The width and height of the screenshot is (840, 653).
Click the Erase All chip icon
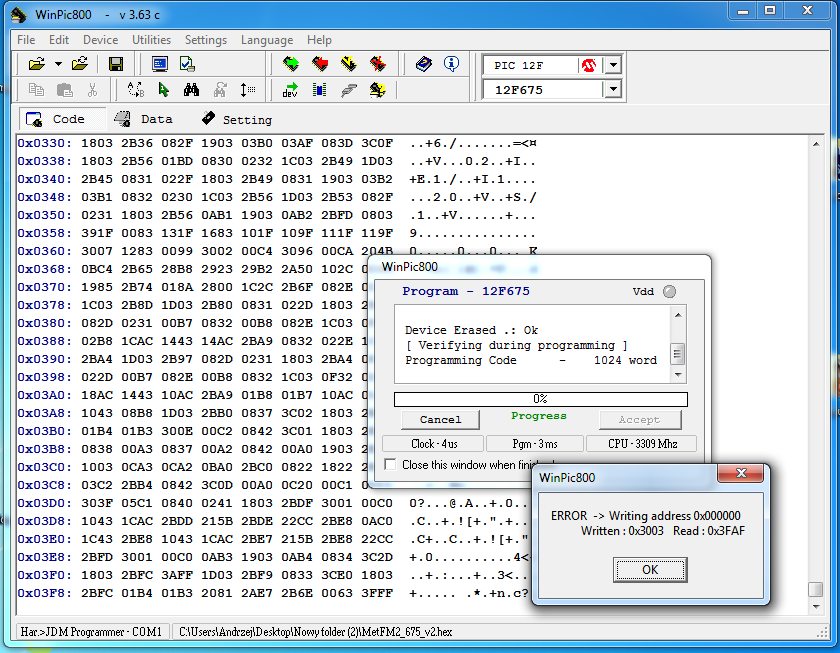coord(378,64)
